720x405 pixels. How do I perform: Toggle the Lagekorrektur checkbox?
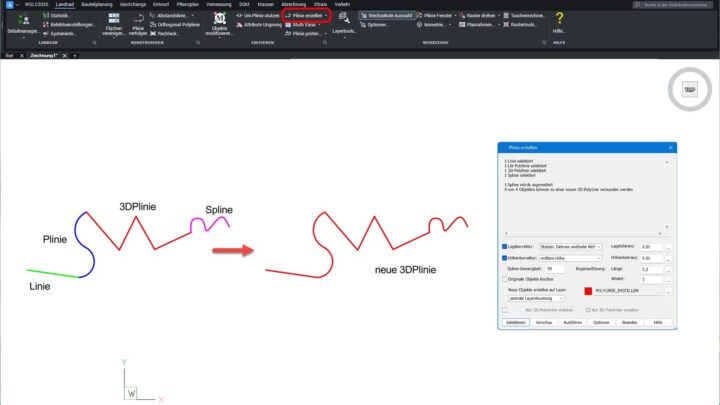point(505,247)
